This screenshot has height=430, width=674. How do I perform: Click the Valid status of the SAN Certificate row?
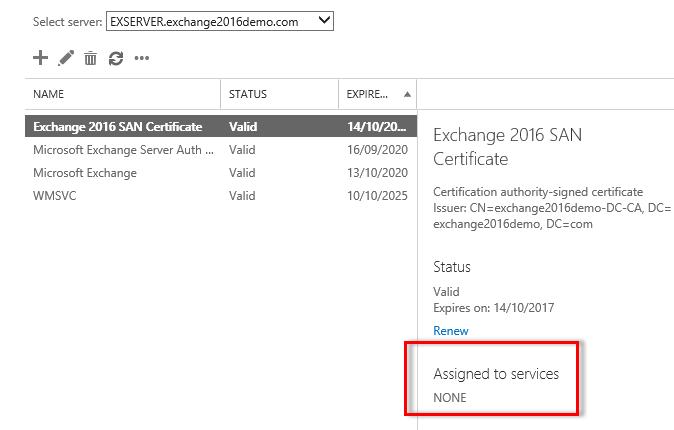point(243,126)
